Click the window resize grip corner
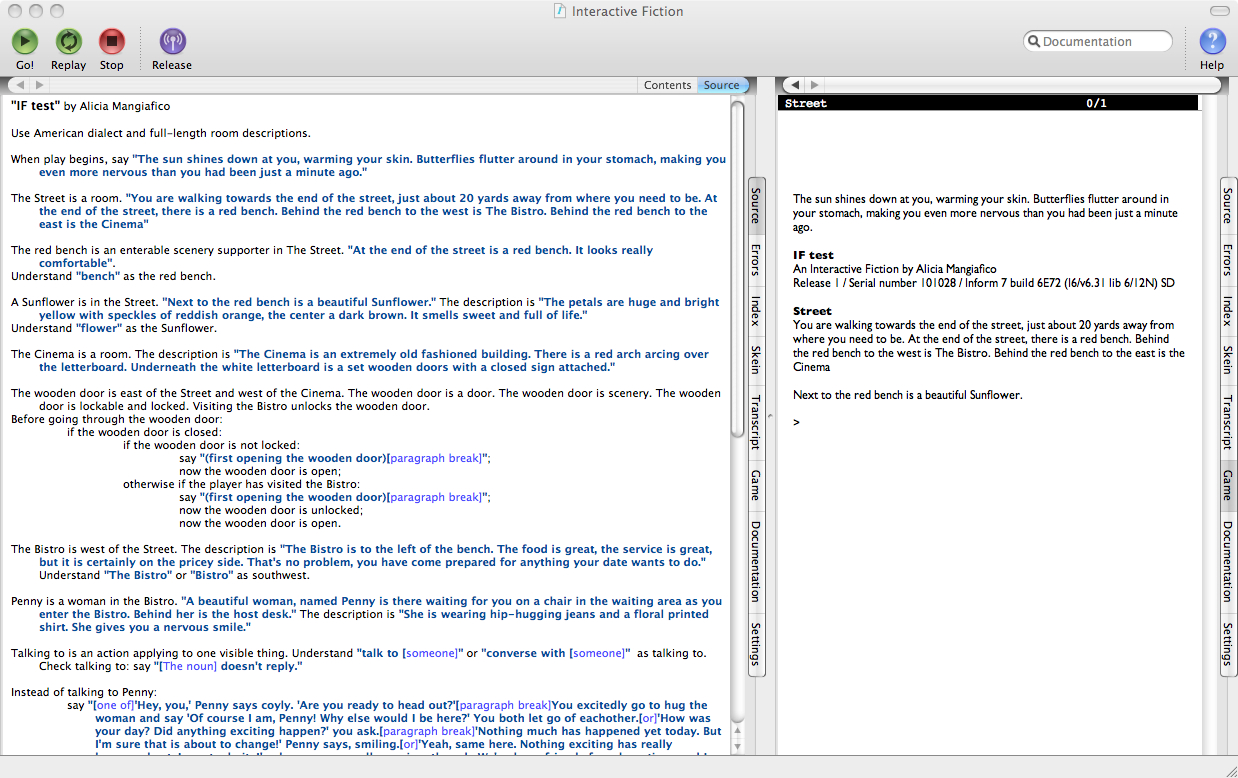This screenshot has height=778, width=1238. (x=1229, y=769)
